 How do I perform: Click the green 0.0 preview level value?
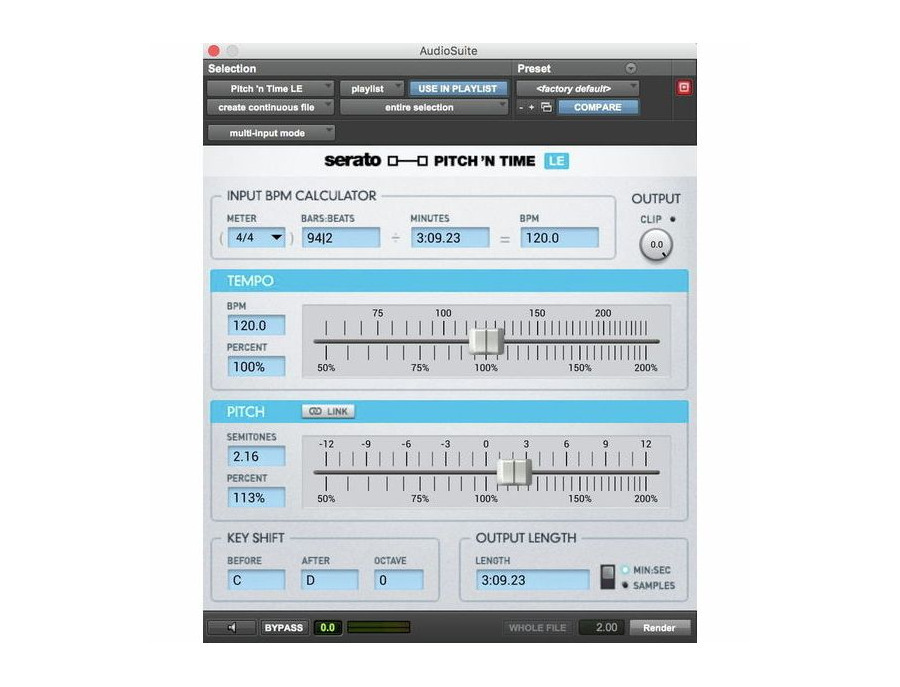pos(328,627)
